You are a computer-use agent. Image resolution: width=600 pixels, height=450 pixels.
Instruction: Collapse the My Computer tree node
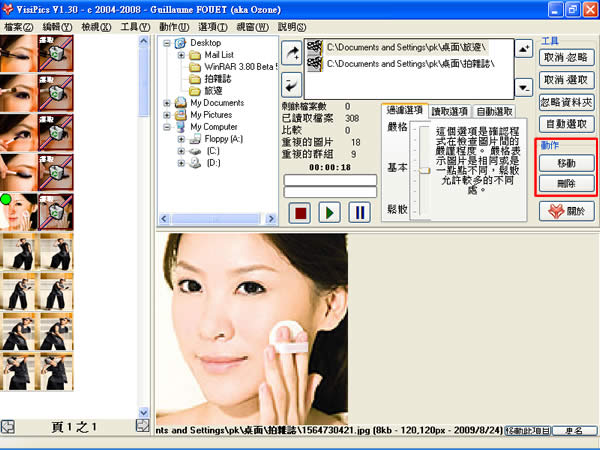point(168,127)
